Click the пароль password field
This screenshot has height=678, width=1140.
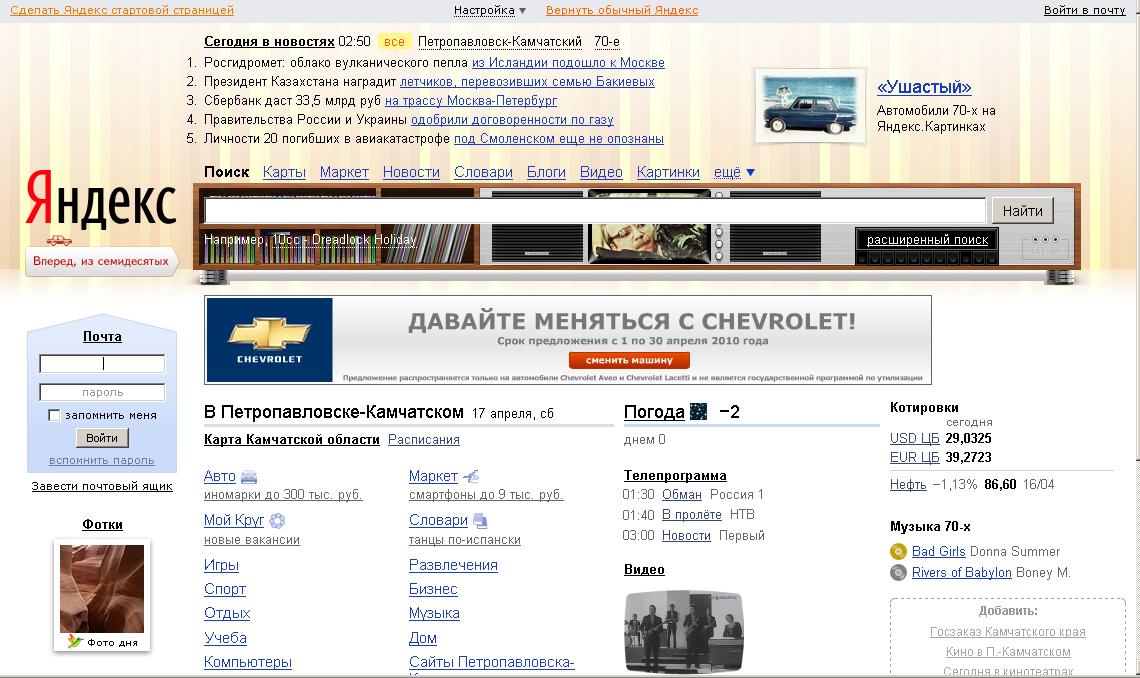point(102,392)
